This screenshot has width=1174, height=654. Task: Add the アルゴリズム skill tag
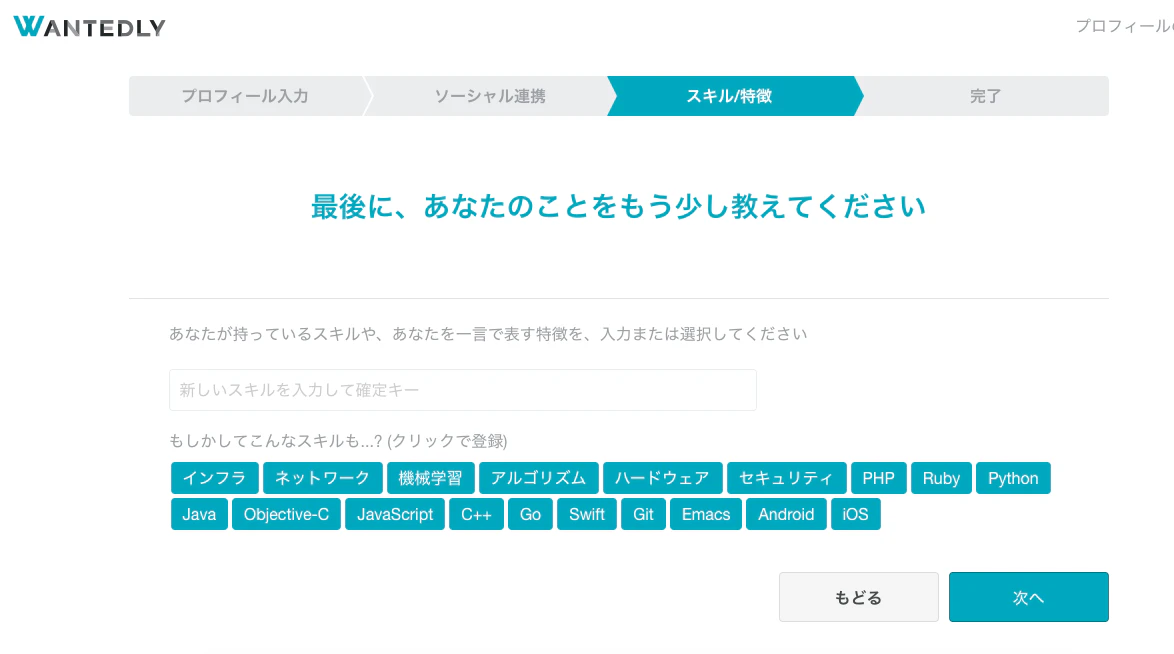coord(538,478)
